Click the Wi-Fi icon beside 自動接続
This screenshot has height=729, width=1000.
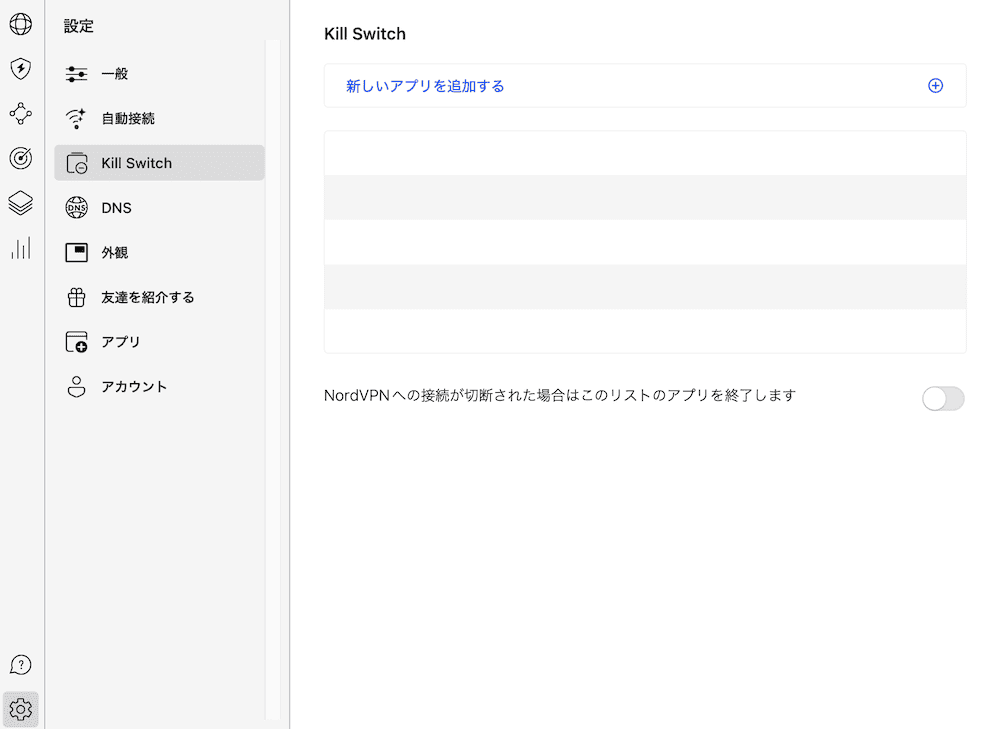[x=76, y=119]
